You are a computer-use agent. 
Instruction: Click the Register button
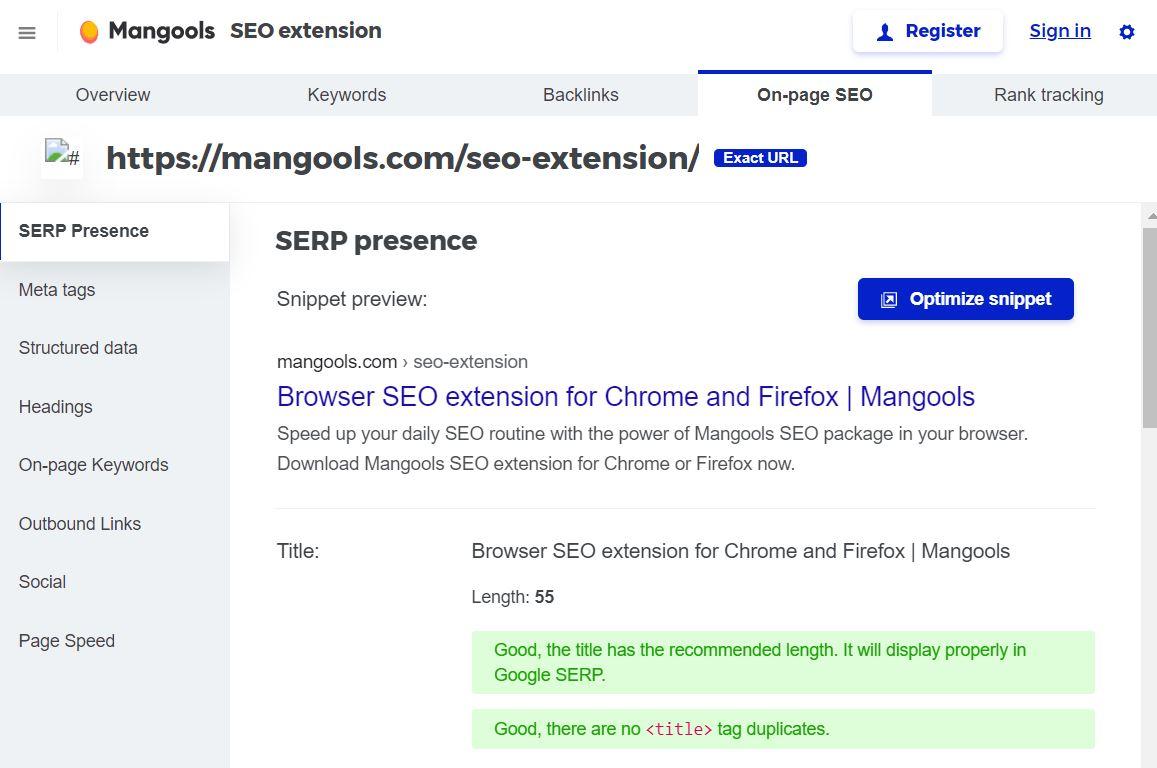click(928, 32)
